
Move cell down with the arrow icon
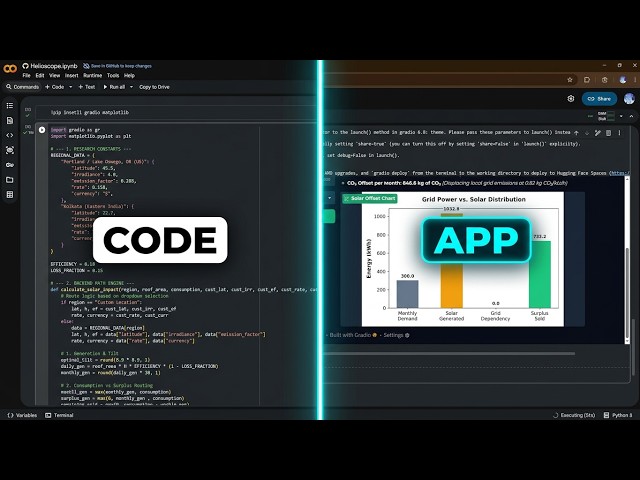[587, 133]
